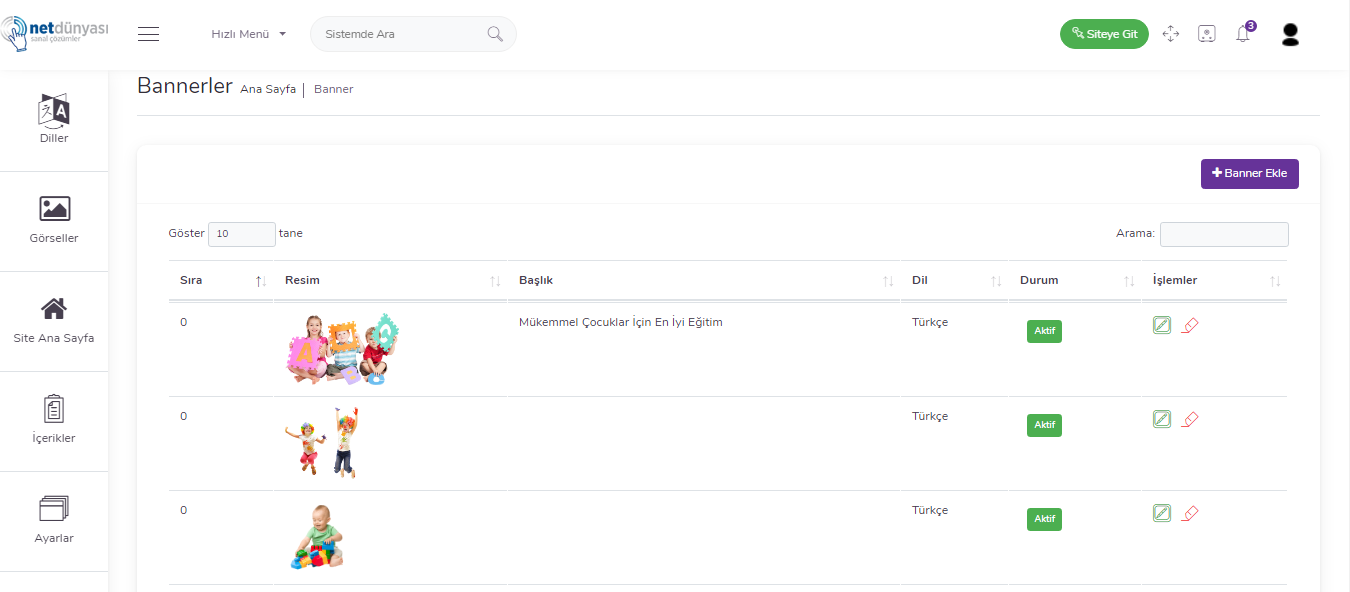This screenshot has height=592, width=1350.
Task: Click the Banner Ekle button
Action: tap(1250, 173)
